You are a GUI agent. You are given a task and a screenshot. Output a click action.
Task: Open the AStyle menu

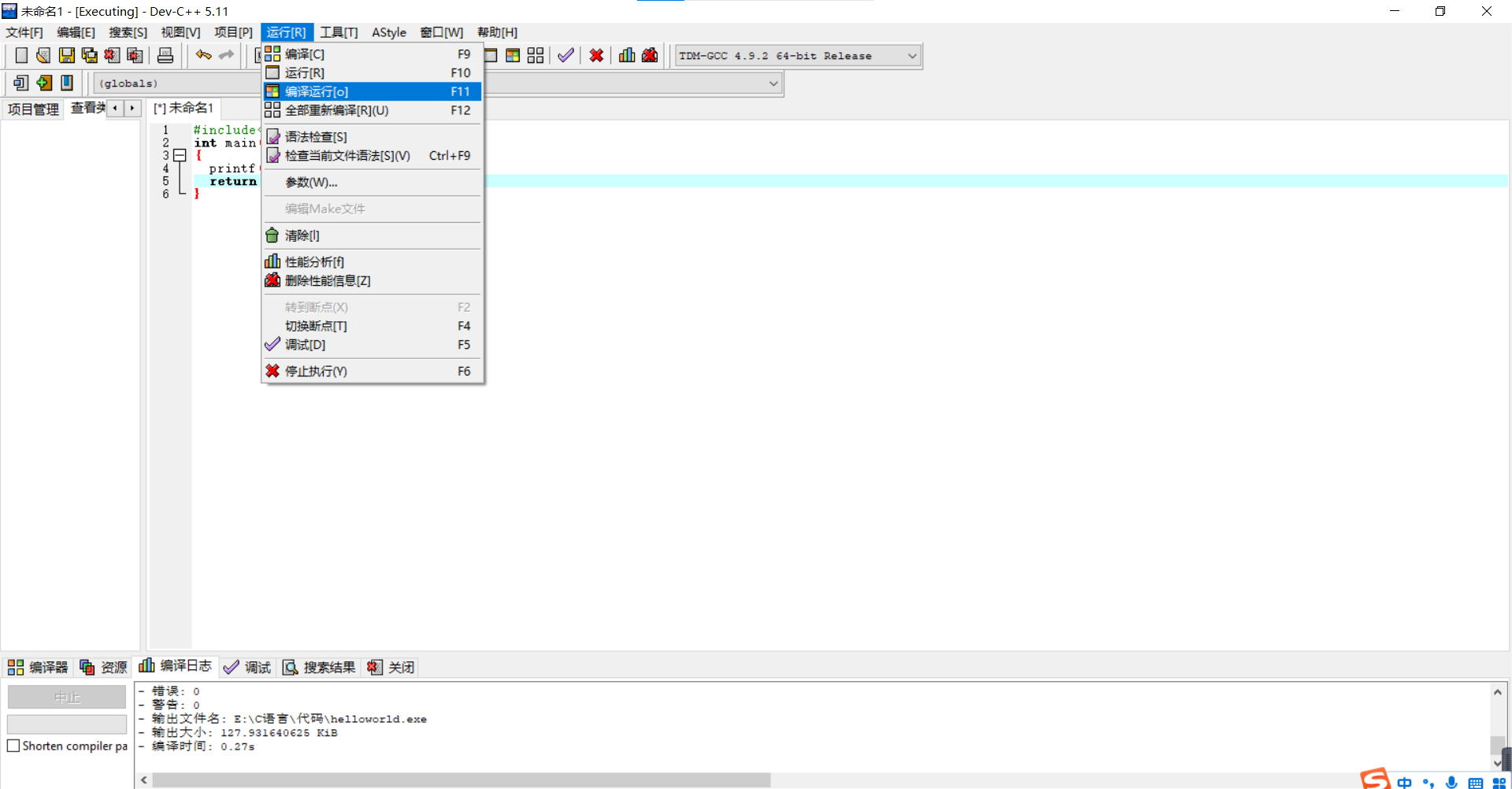[x=389, y=32]
